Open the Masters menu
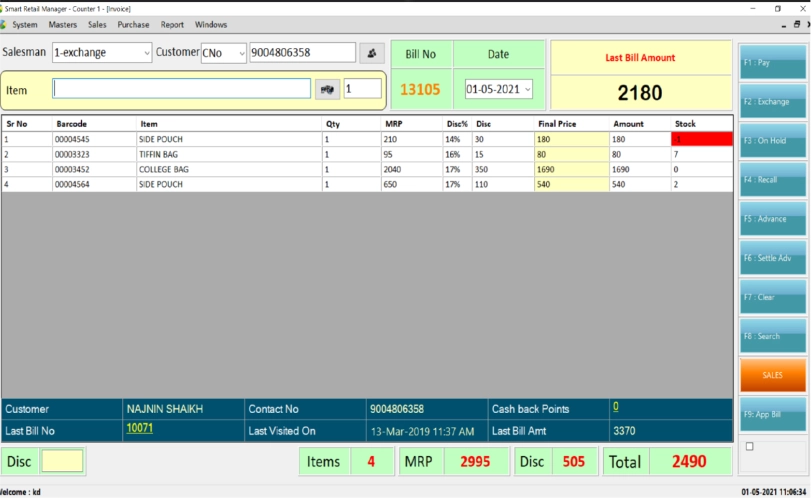Viewport: 811px width, 498px height. click(x=62, y=24)
